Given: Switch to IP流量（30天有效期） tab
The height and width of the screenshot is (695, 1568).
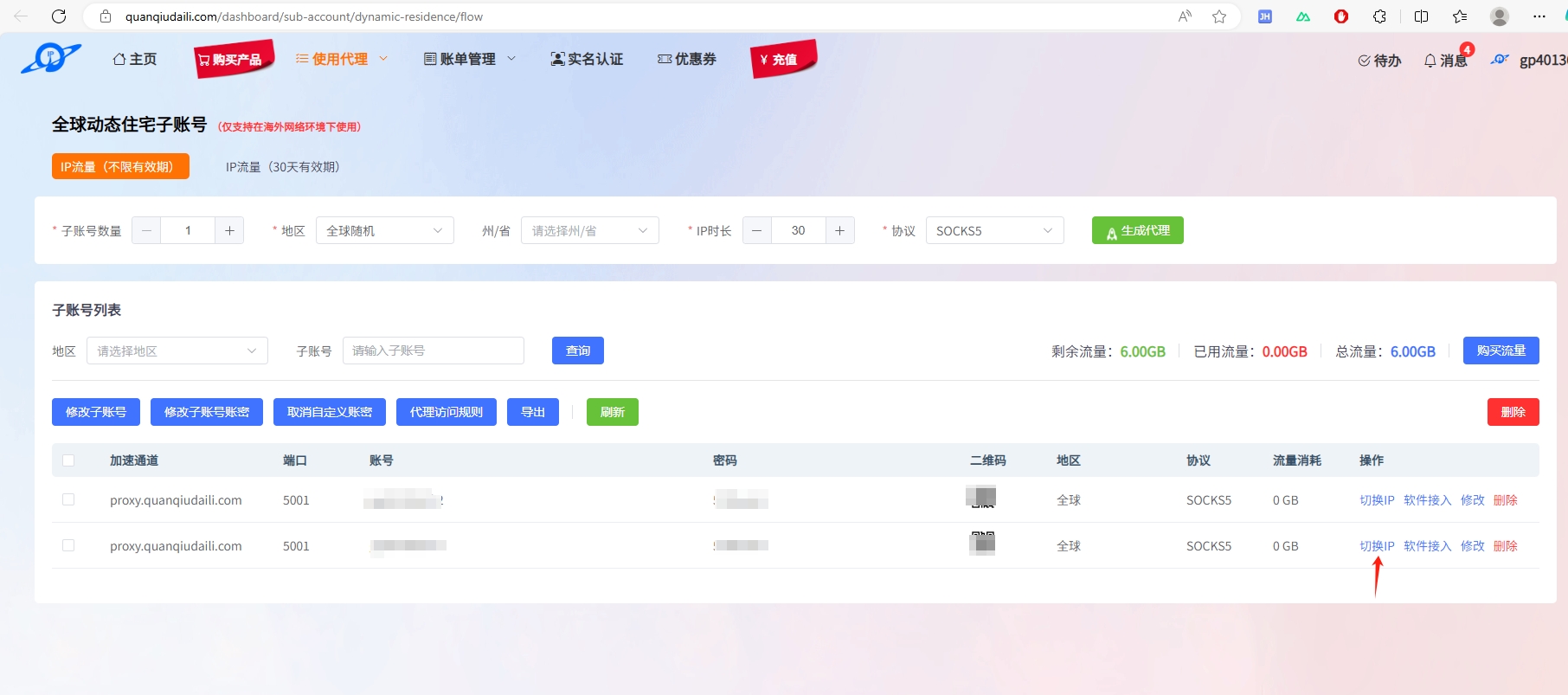Looking at the screenshot, I should 282,167.
